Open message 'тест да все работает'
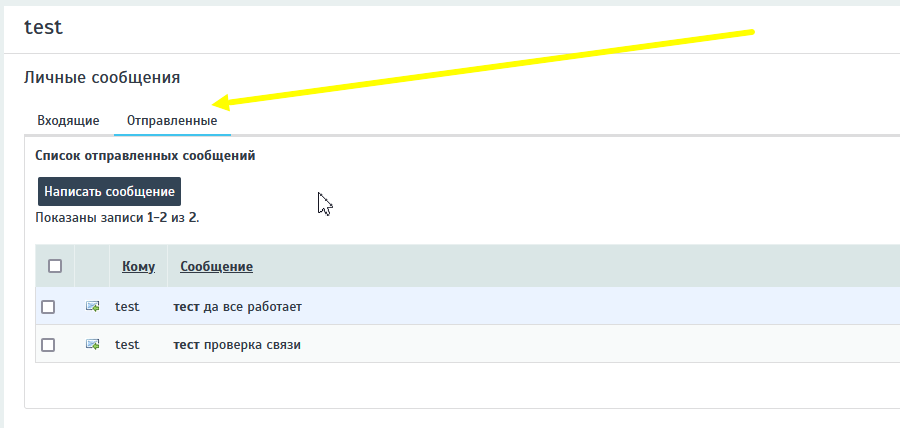Screen dimensions: 900x428 coord(237,306)
